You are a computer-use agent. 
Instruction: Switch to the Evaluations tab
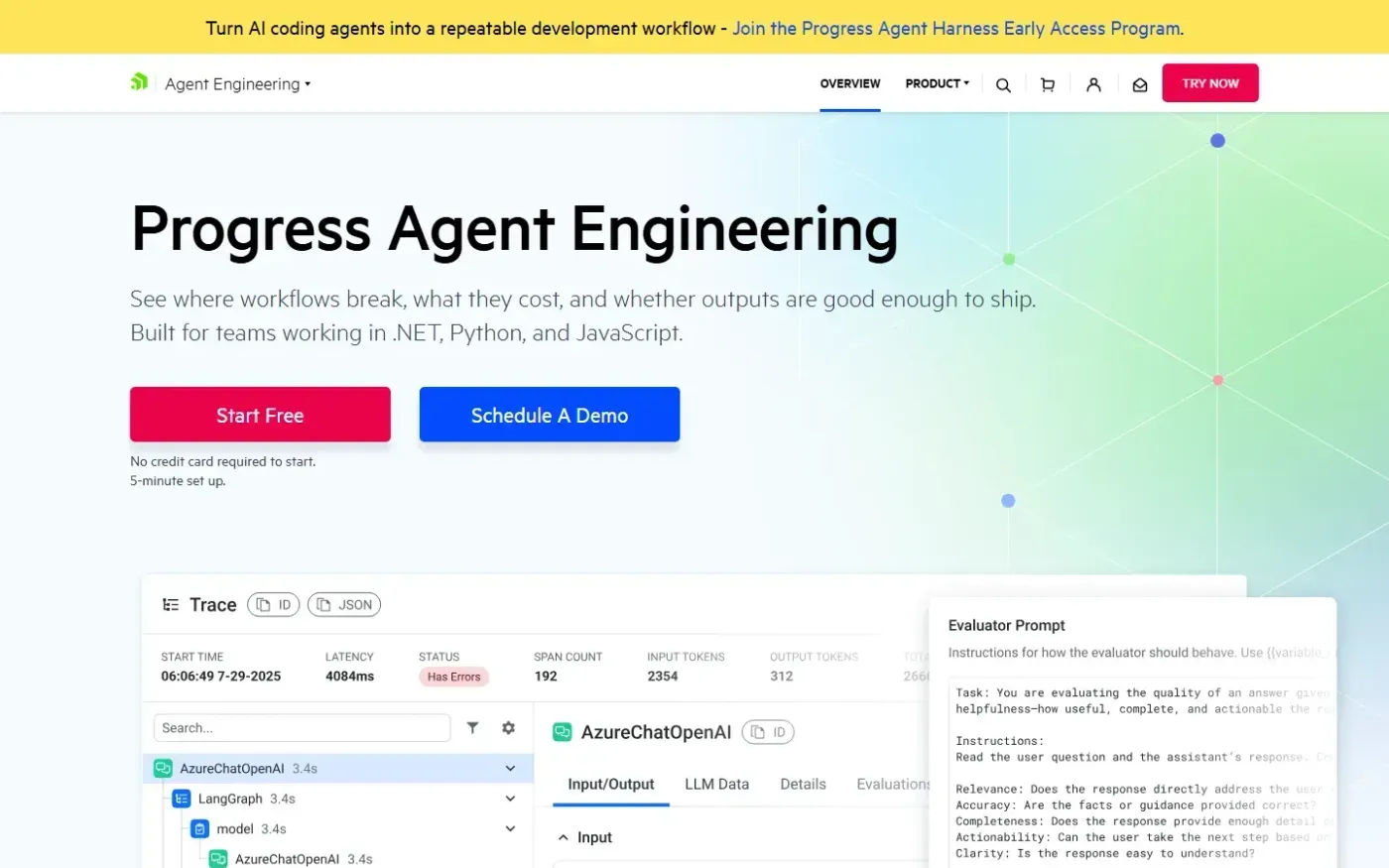[x=893, y=784]
